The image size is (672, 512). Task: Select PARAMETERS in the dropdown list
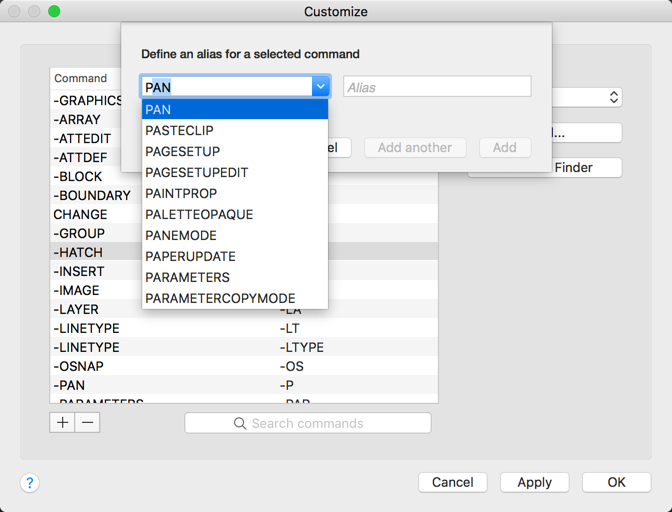[x=187, y=277]
